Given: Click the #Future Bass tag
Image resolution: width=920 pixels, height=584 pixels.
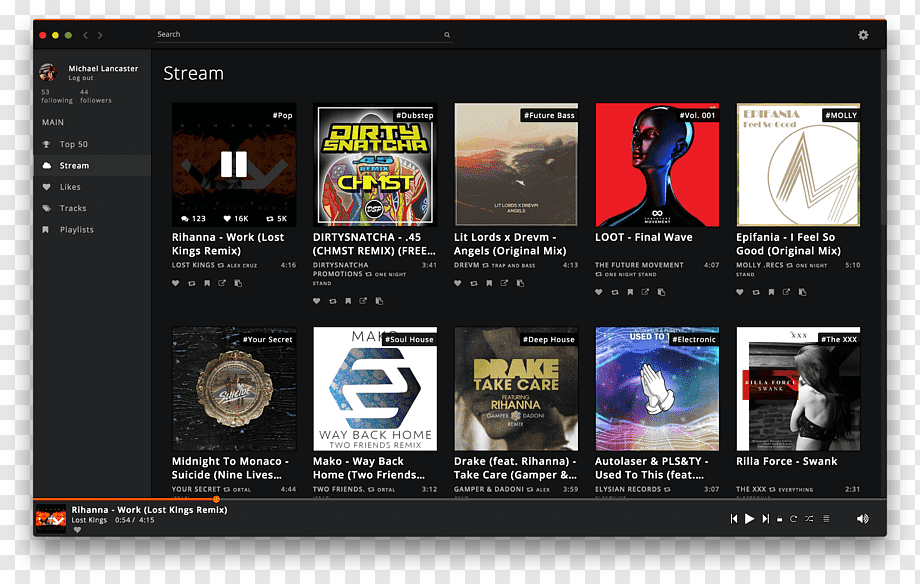Looking at the screenshot, I should tap(549, 115).
